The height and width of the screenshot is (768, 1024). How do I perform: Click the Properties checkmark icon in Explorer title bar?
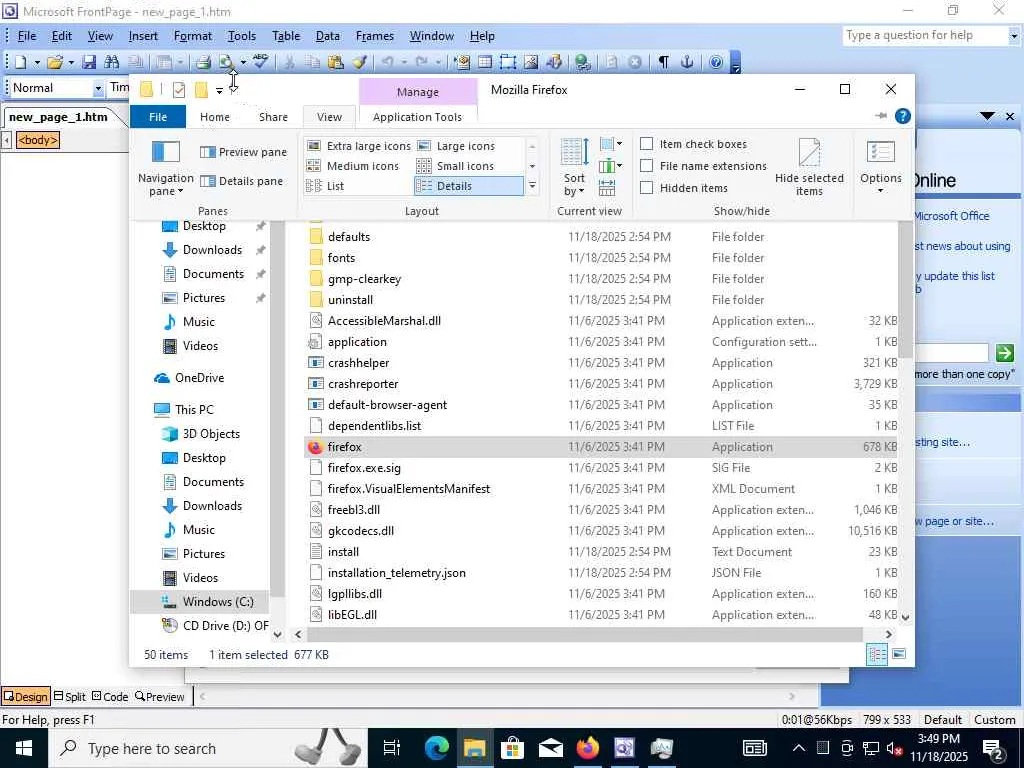click(x=179, y=90)
